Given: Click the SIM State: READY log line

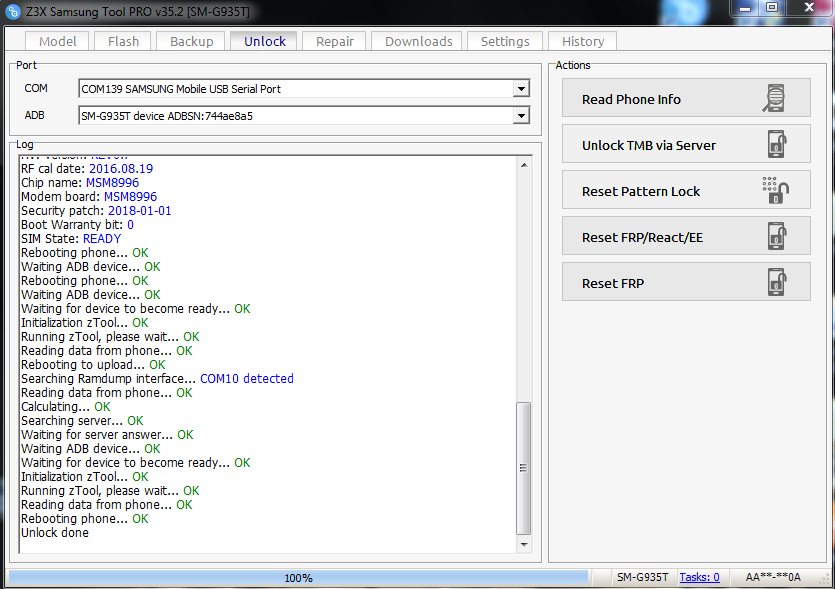Looking at the screenshot, I should [71, 239].
